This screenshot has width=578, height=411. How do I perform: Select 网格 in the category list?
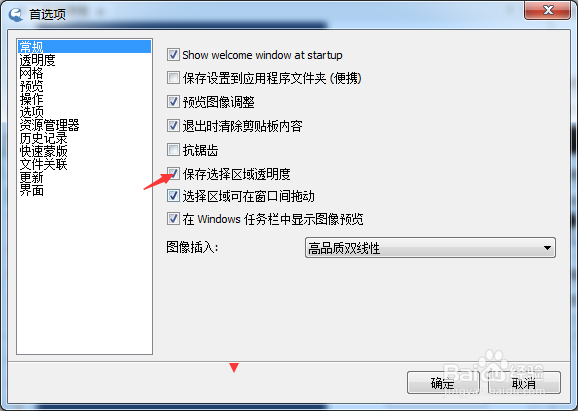pyautogui.click(x=31, y=73)
